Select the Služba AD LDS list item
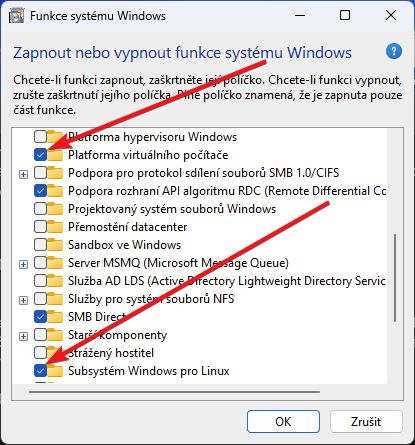This screenshot has width=415, height=445. pyautogui.click(x=227, y=281)
